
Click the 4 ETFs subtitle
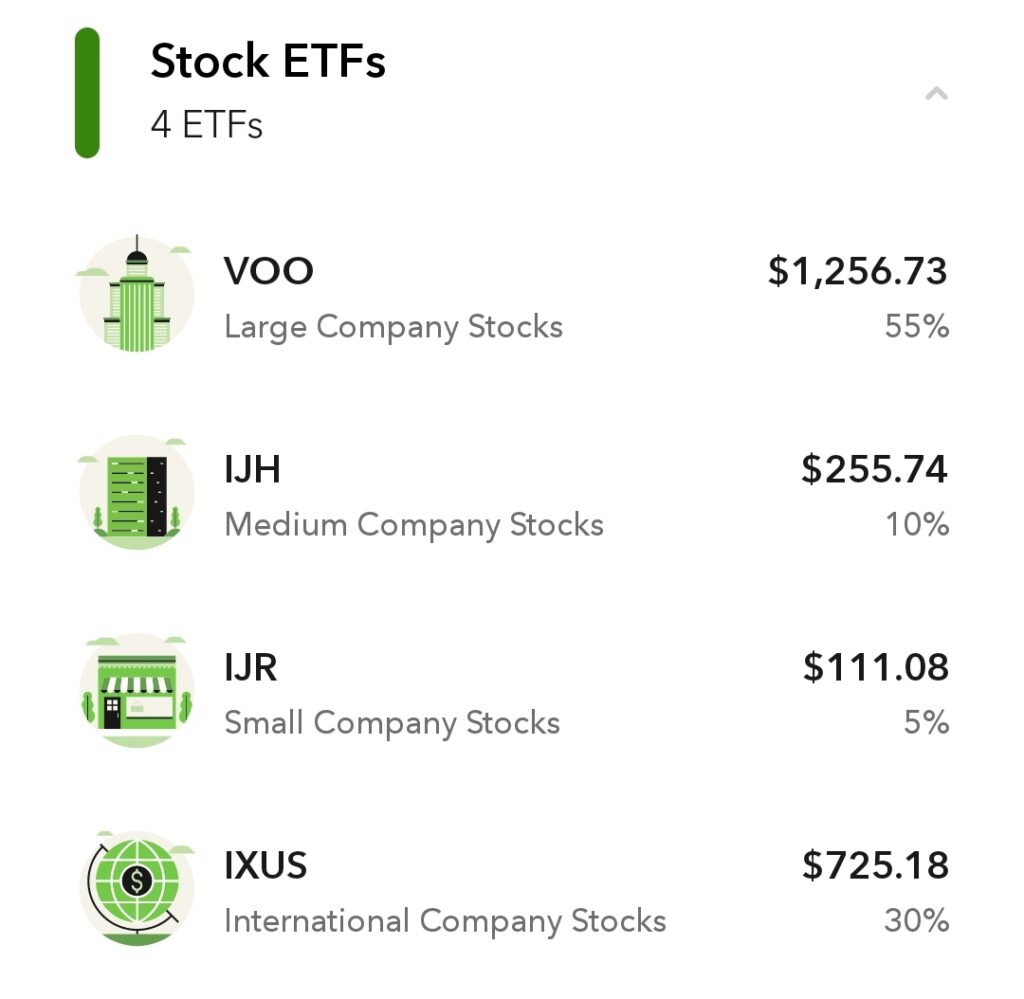pyautogui.click(x=206, y=124)
